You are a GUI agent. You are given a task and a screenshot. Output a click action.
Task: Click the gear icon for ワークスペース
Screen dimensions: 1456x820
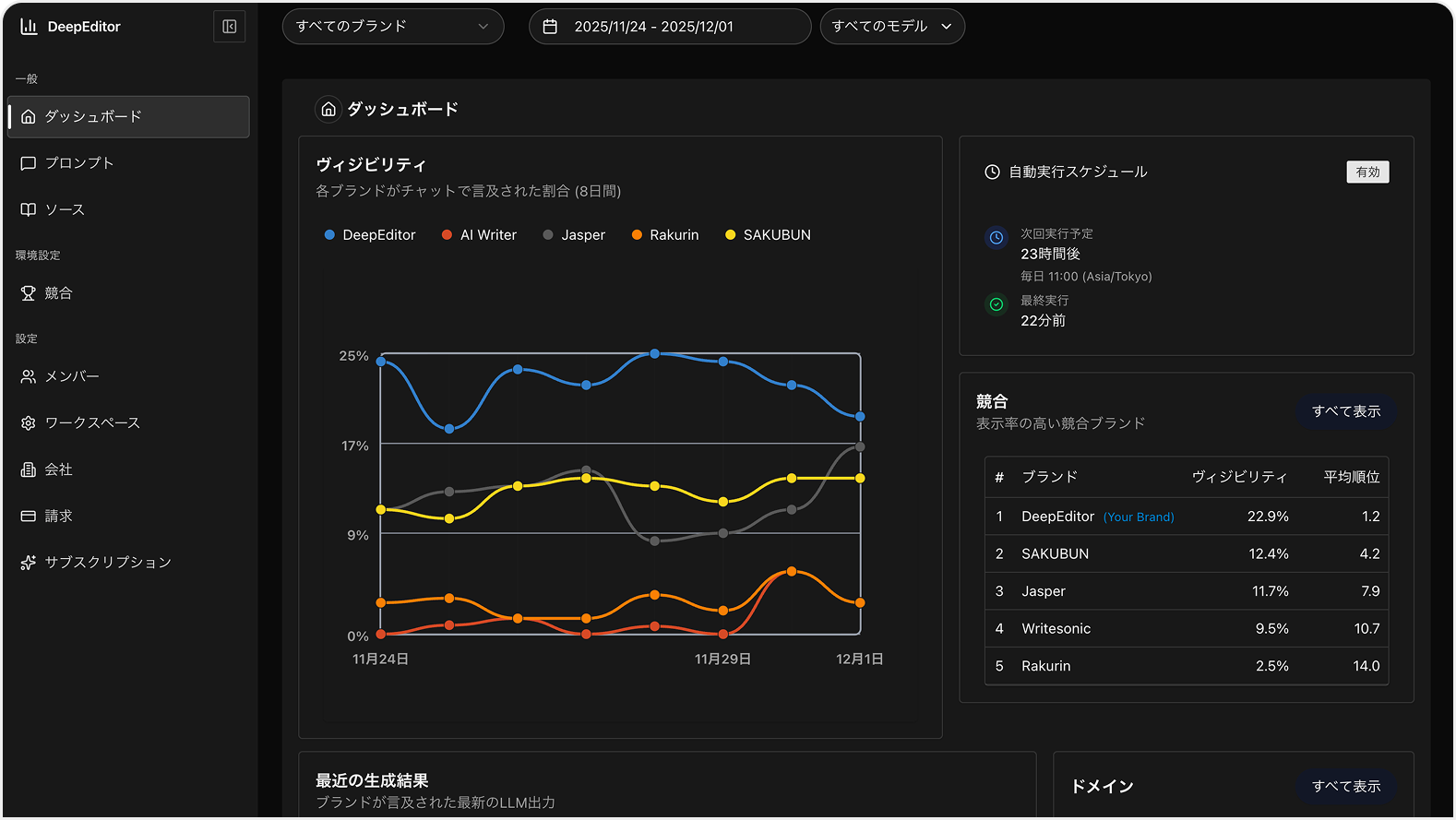[x=29, y=423]
